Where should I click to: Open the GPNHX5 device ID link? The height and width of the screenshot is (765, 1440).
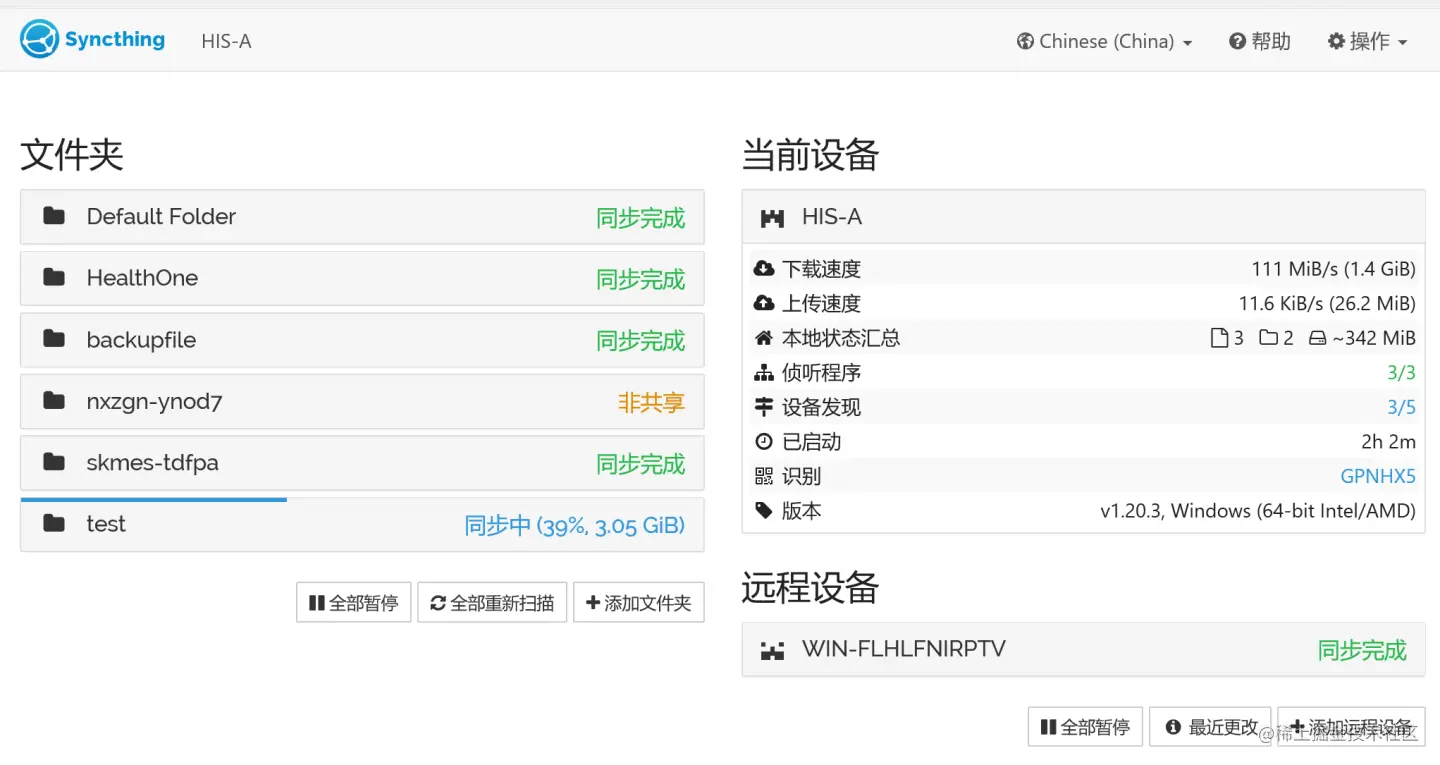1378,476
